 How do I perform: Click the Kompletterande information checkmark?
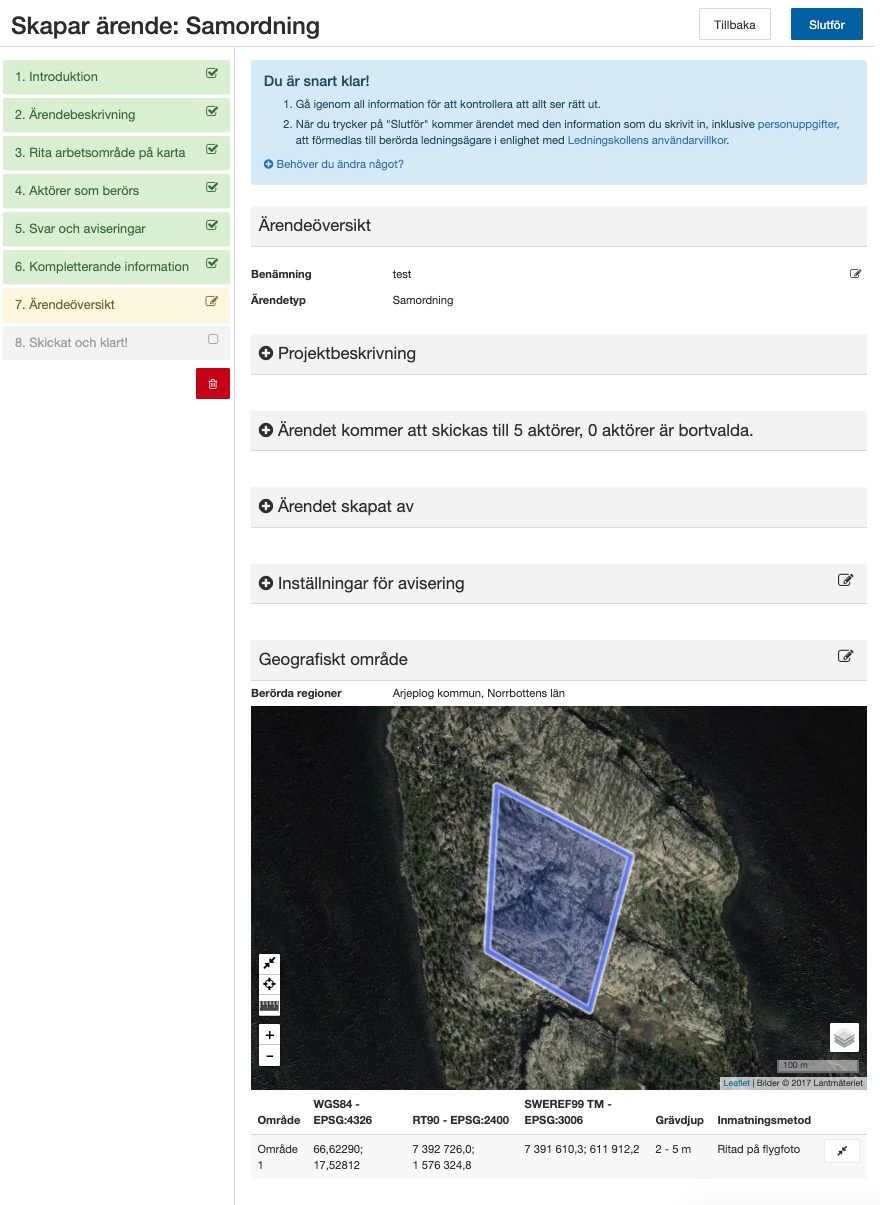211,264
